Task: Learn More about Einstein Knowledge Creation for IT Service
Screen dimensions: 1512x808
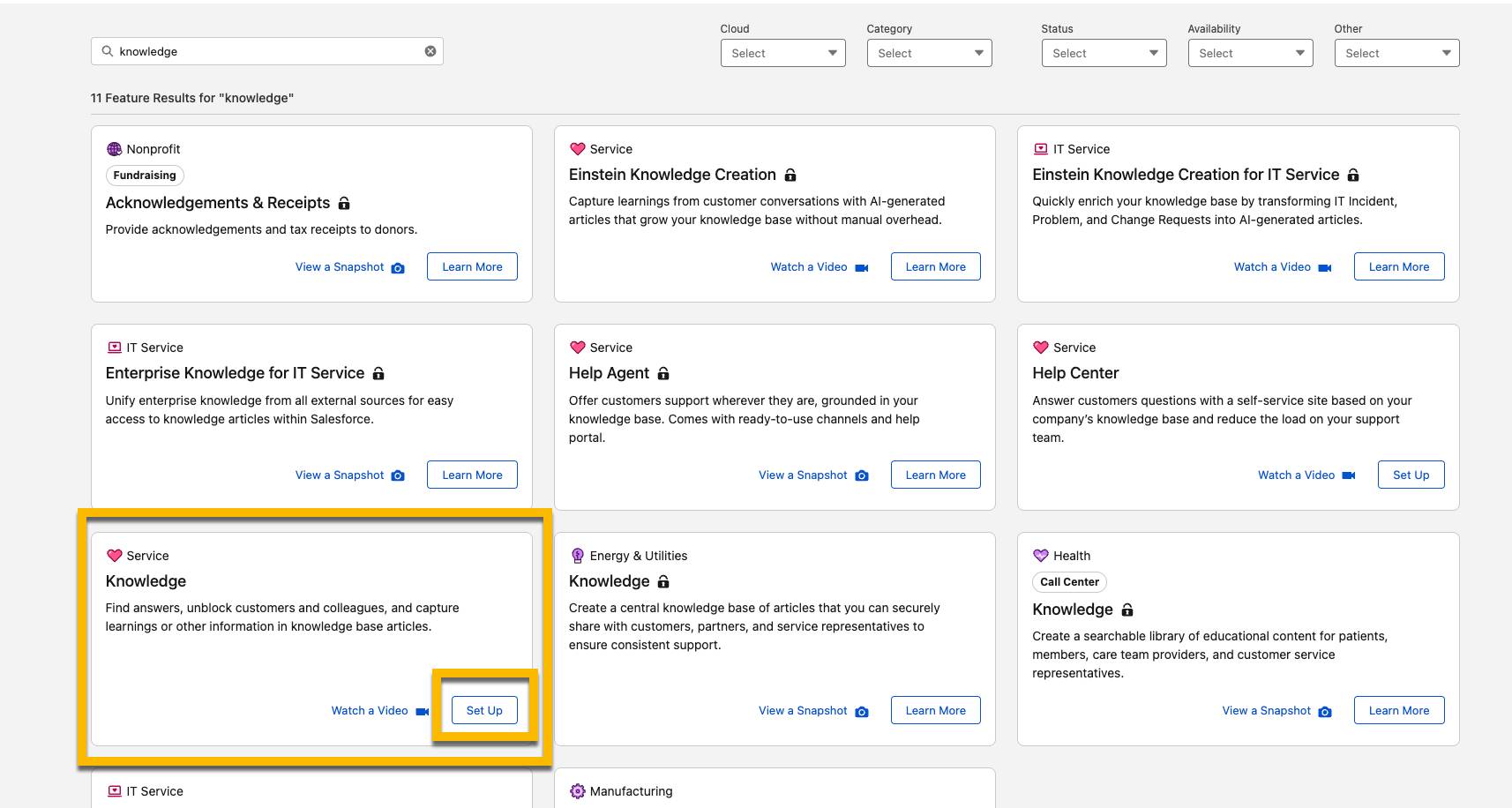Action: click(x=1399, y=266)
